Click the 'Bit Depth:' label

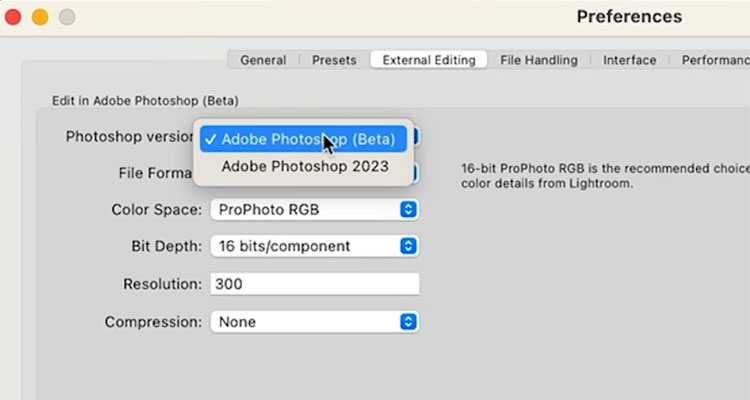(x=166, y=246)
